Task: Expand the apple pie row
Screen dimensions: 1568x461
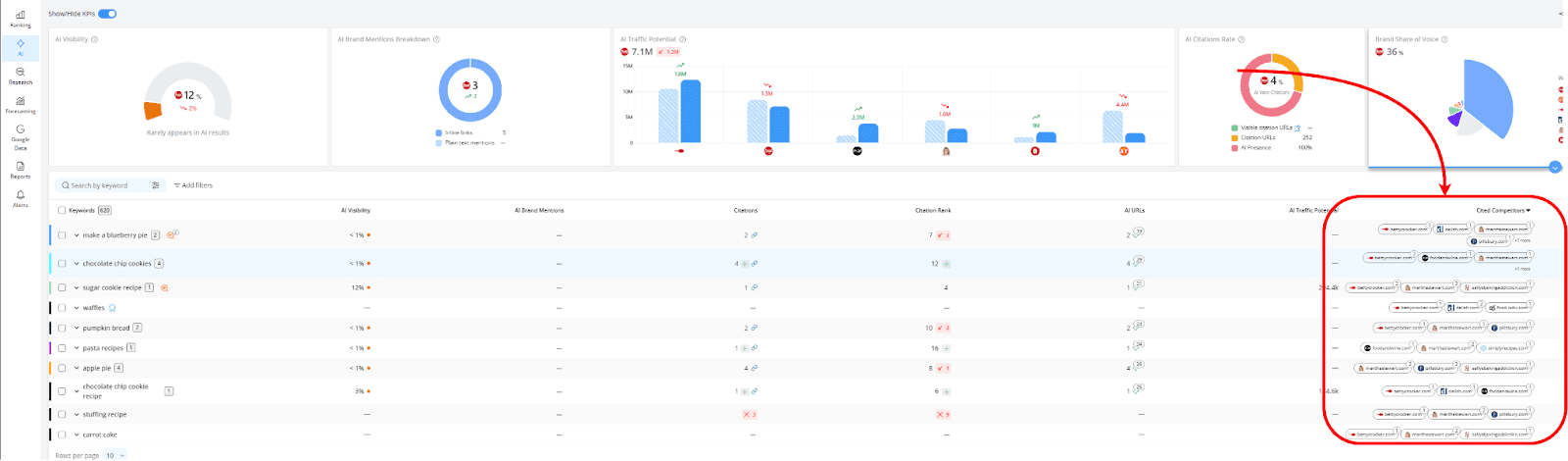Action: tap(76, 369)
